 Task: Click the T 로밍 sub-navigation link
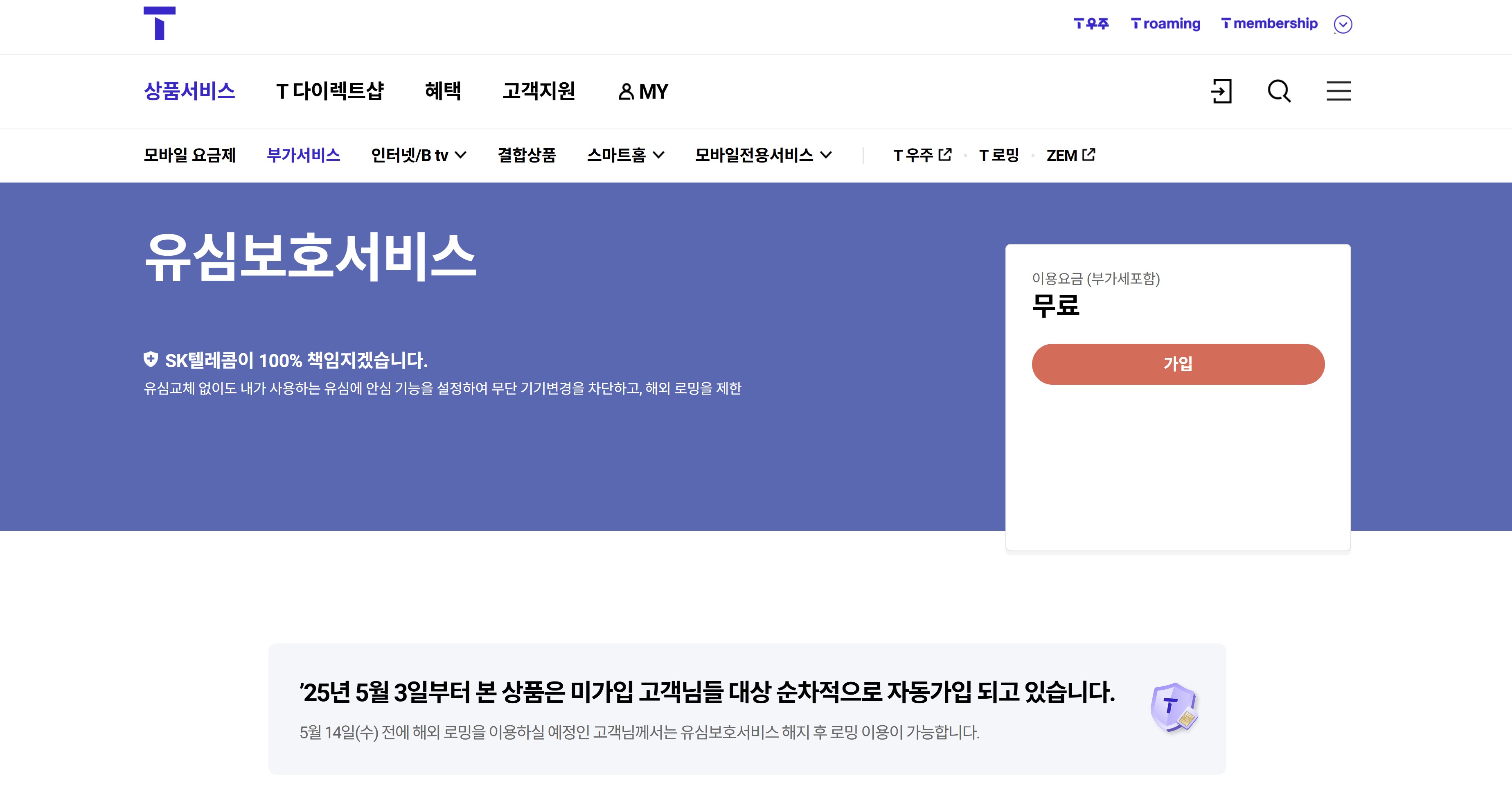click(x=998, y=155)
